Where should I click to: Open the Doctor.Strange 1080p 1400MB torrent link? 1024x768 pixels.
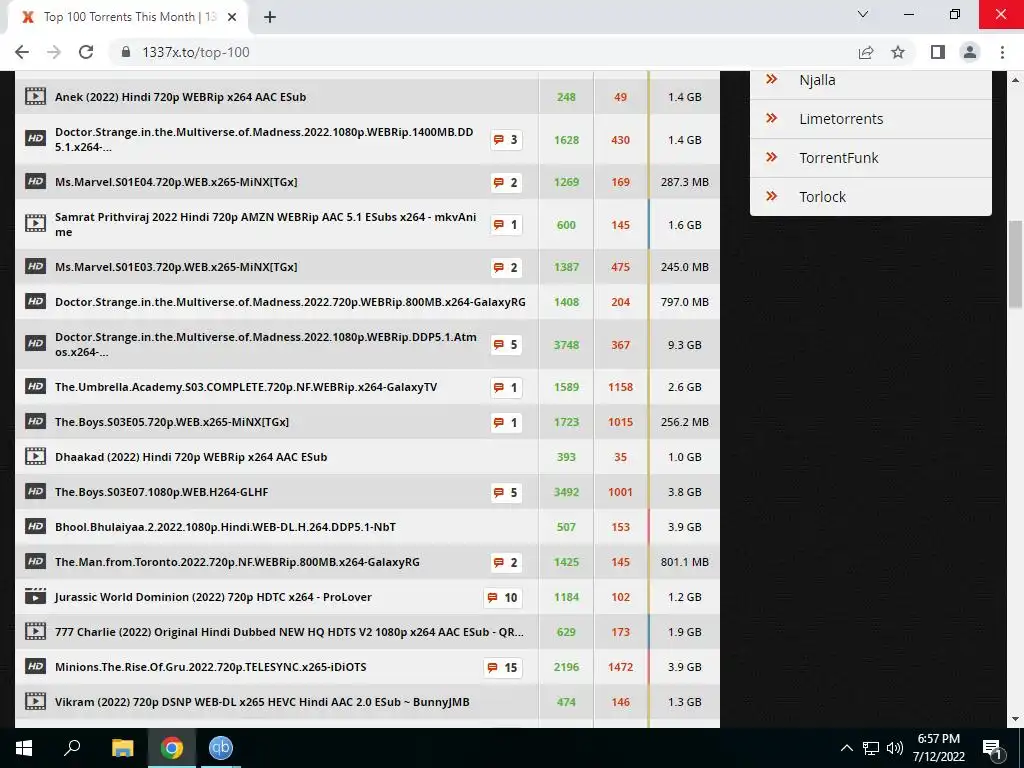click(264, 140)
